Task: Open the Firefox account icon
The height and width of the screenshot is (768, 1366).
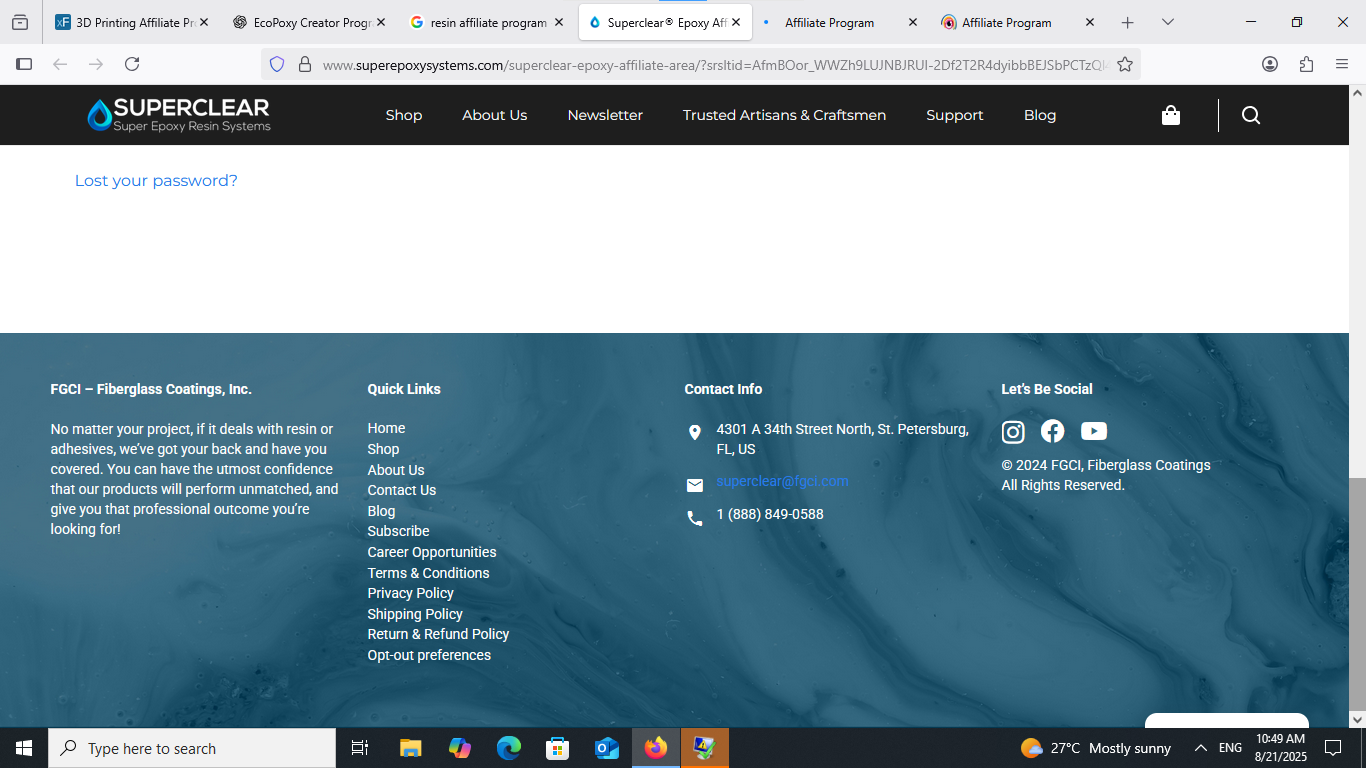Action: (x=1270, y=64)
